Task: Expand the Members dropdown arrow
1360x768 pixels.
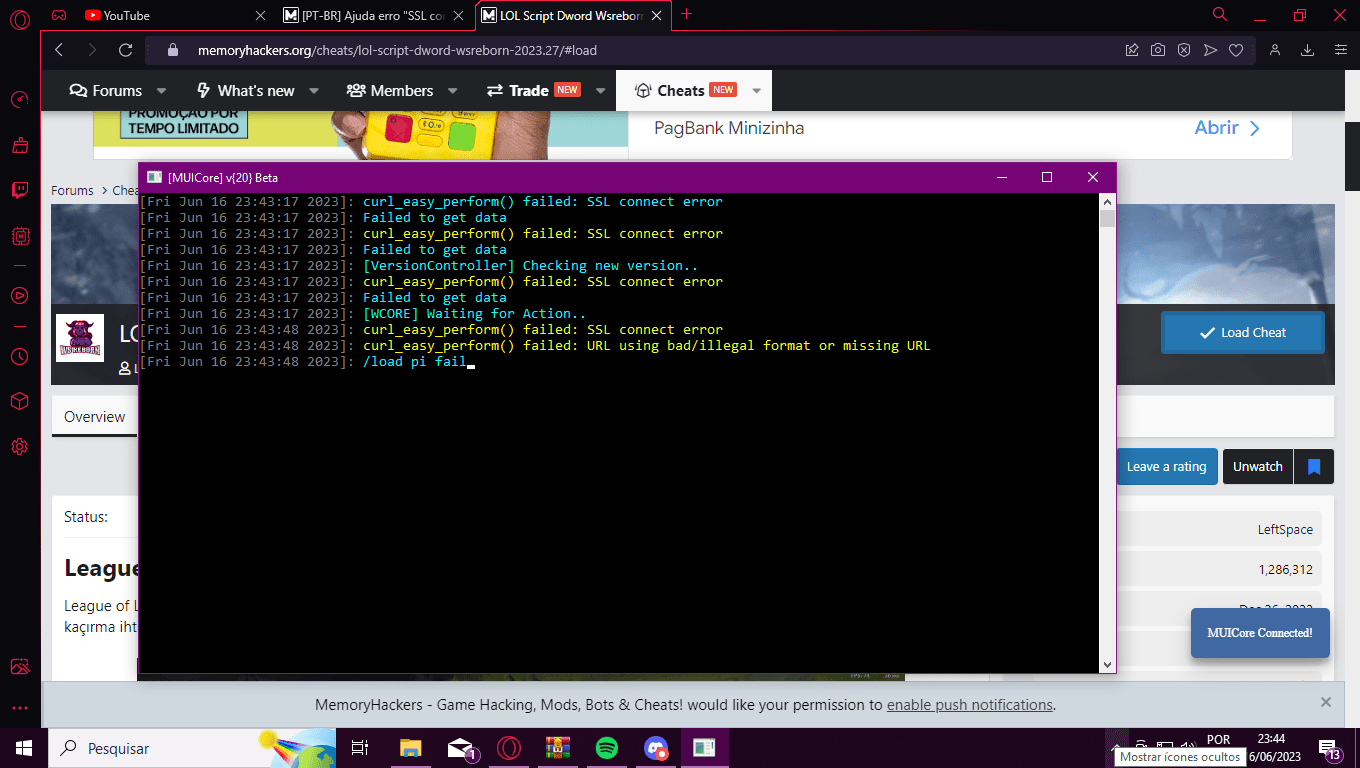Action: pyautogui.click(x=452, y=90)
